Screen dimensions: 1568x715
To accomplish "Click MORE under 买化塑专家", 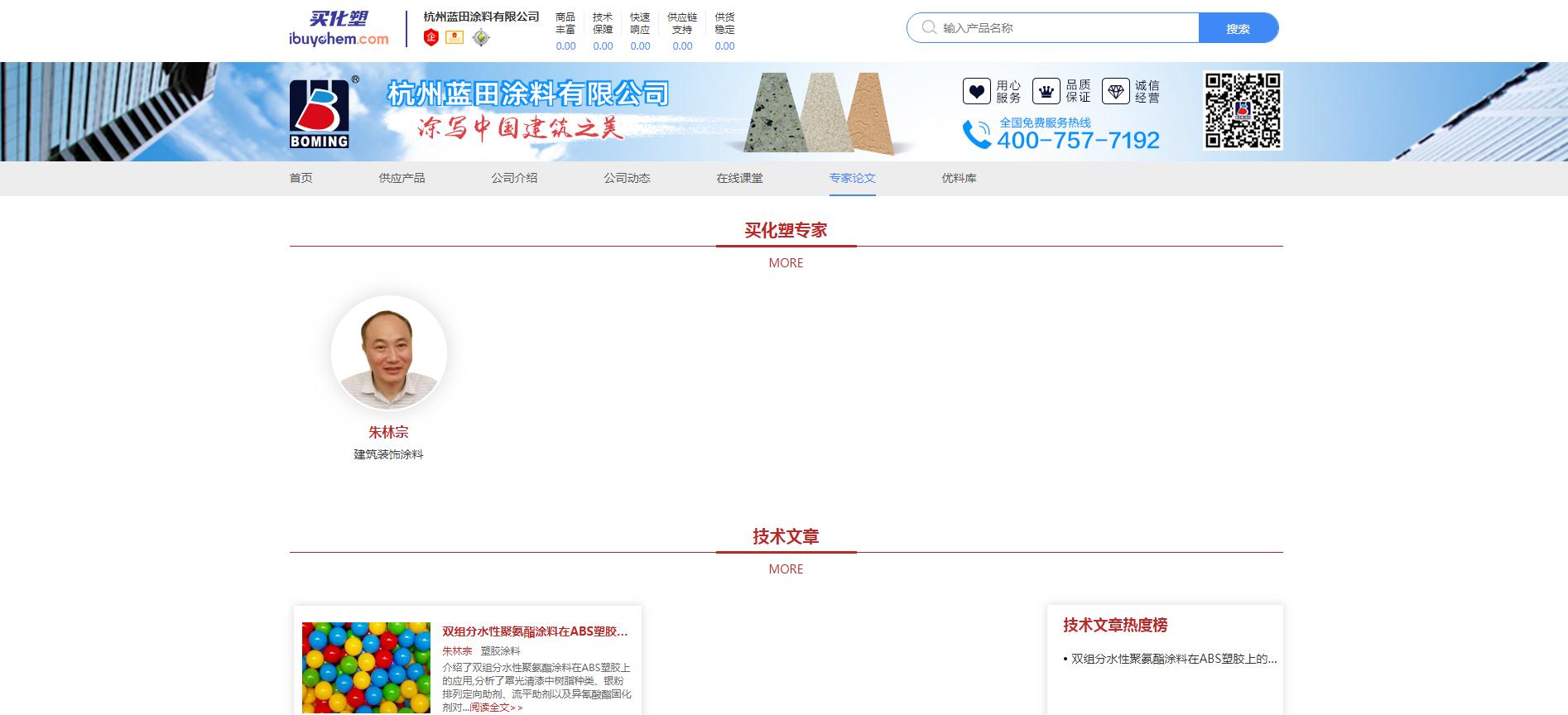I will pos(786,263).
